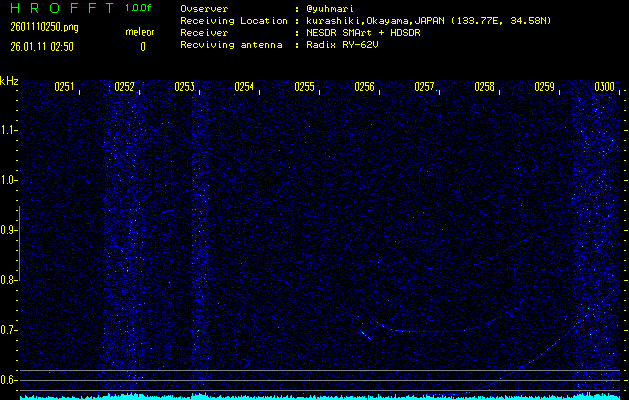Screen dimensions: 629x400
Task: Click the HROFFT program title
Action: (x=60, y=8)
